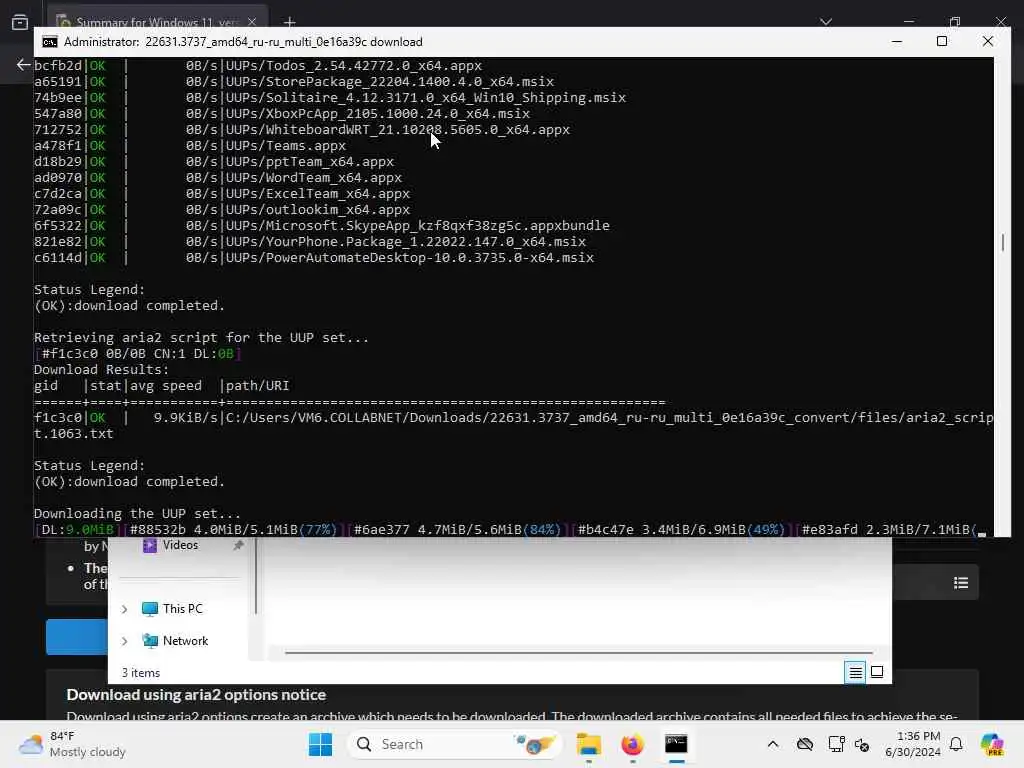This screenshot has width=1024, height=768.
Task: Click the taskbar Search box
Action: point(455,744)
